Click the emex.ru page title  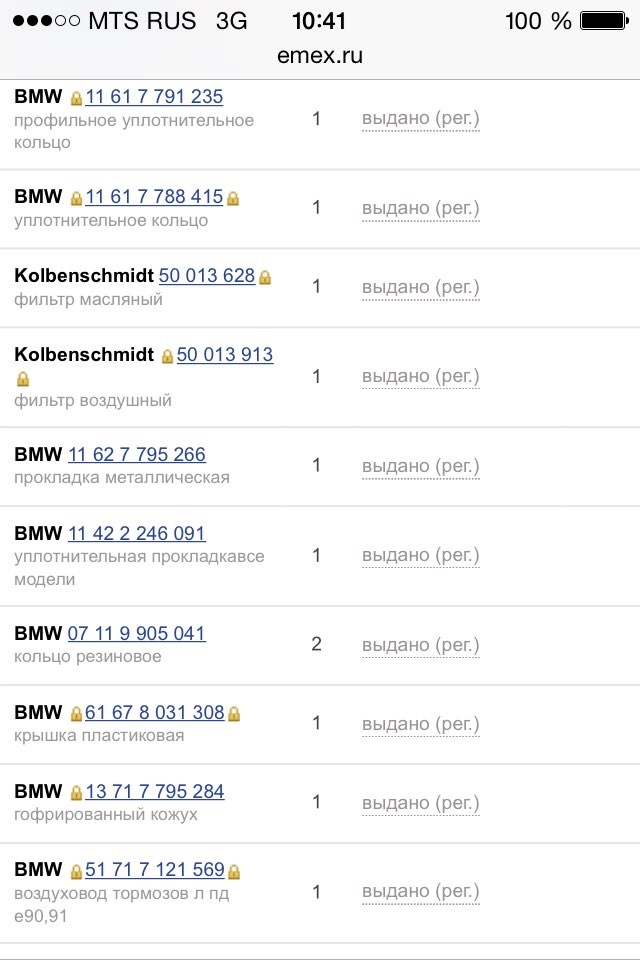pos(319,55)
